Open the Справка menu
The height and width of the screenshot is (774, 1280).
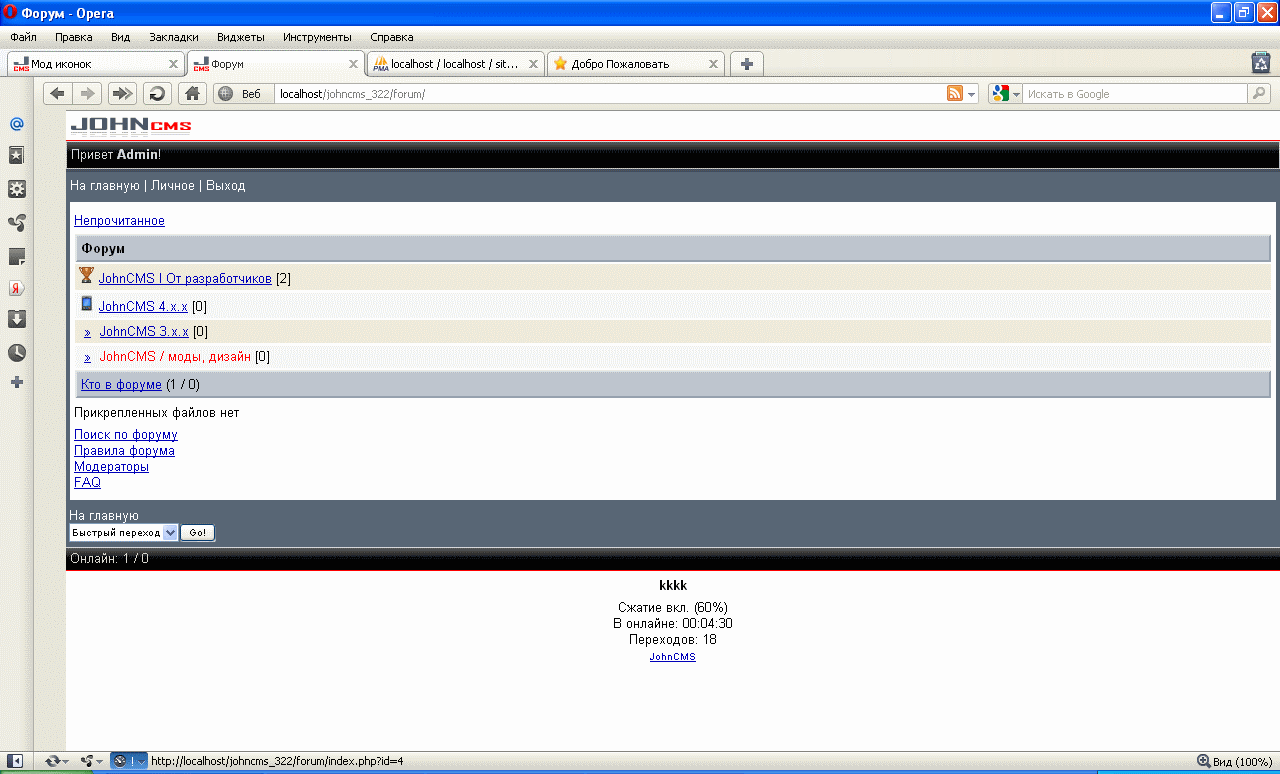coord(392,37)
